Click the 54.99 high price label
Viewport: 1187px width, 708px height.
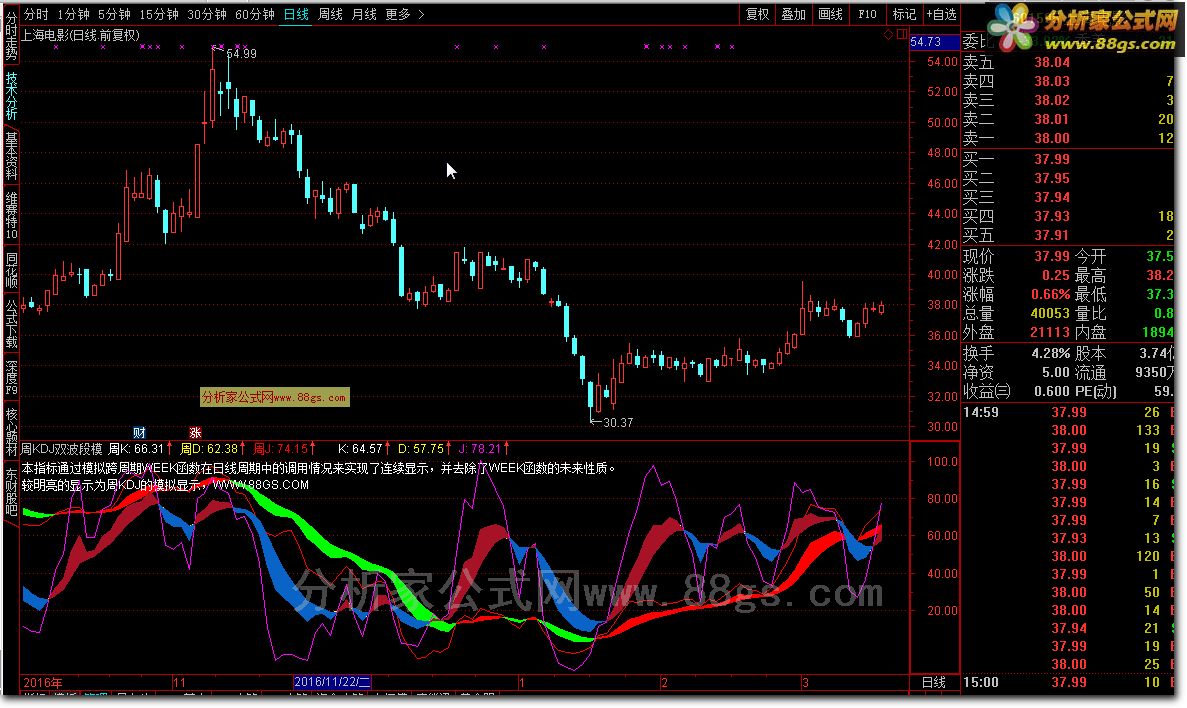241,54
